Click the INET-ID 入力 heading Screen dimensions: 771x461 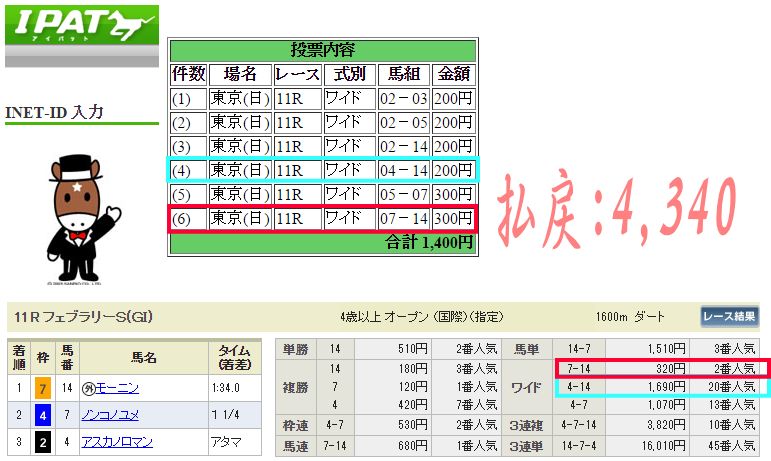55,112
